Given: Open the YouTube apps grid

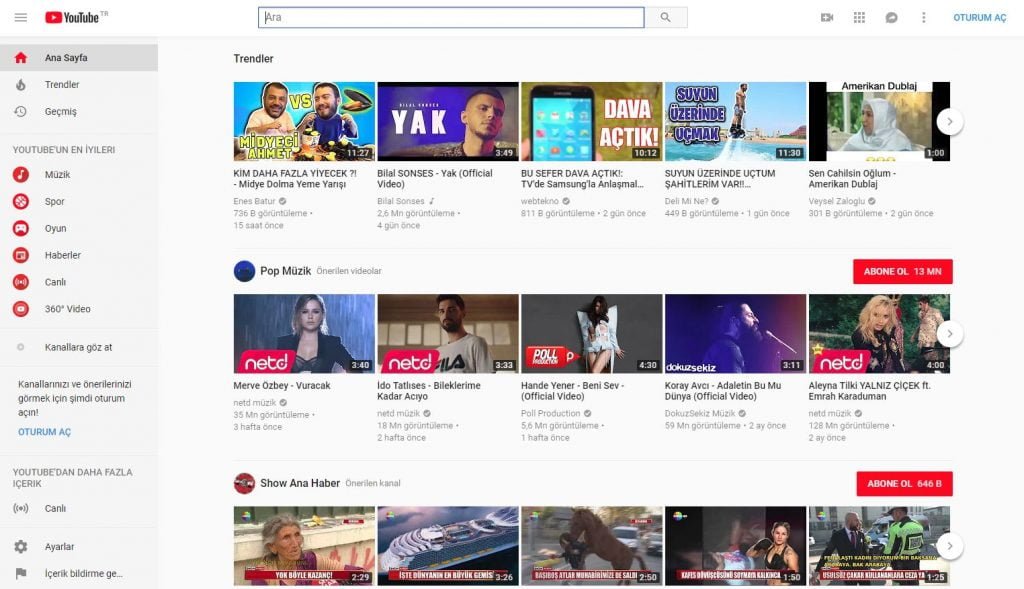Looking at the screenshot, I should point(859,18).
